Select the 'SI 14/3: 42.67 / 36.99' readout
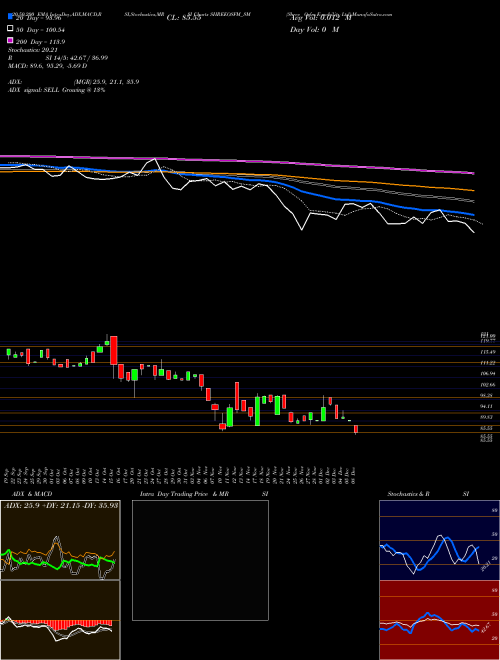The height and width of the screenshot is (660, 500). click(77, 58)
